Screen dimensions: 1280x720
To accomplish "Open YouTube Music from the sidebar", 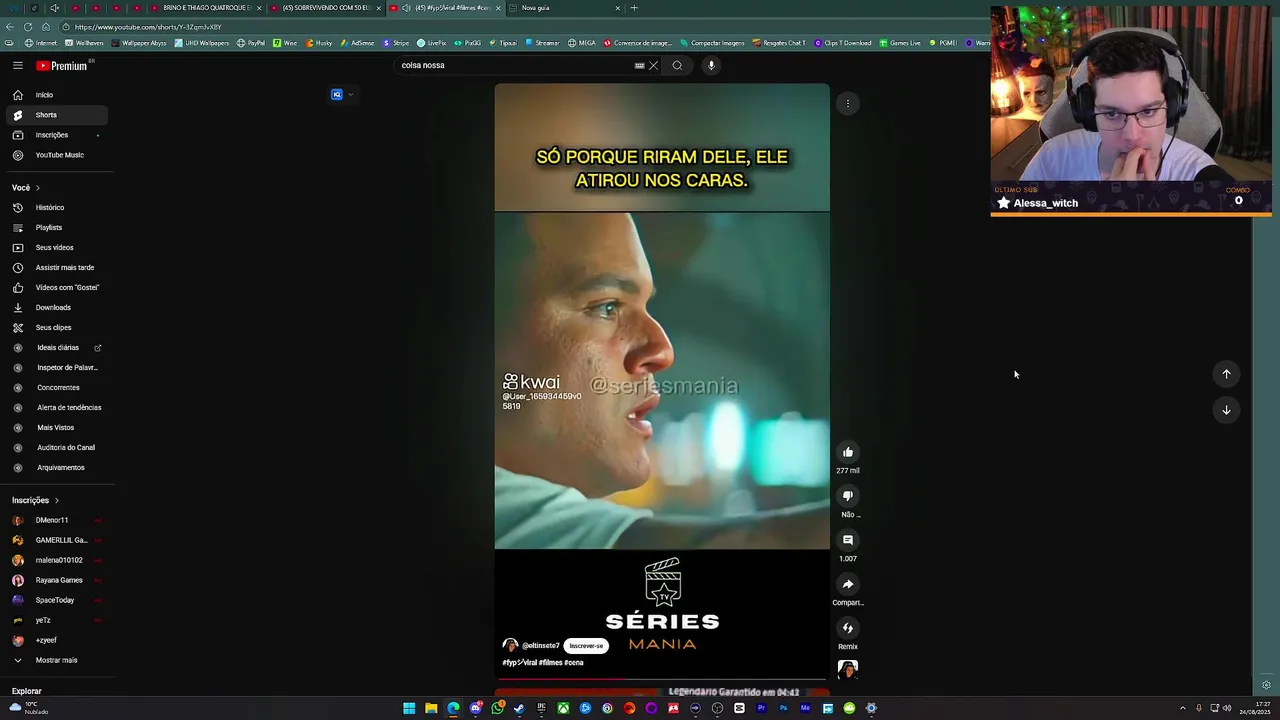I will pos(57,155).
